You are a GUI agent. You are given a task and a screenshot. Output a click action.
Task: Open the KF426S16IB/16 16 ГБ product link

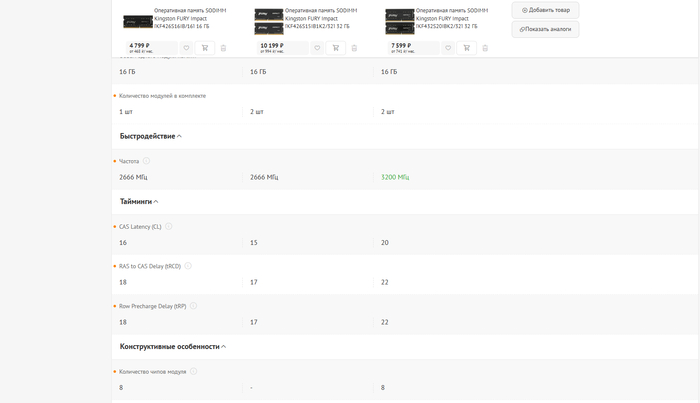(190, 18)
